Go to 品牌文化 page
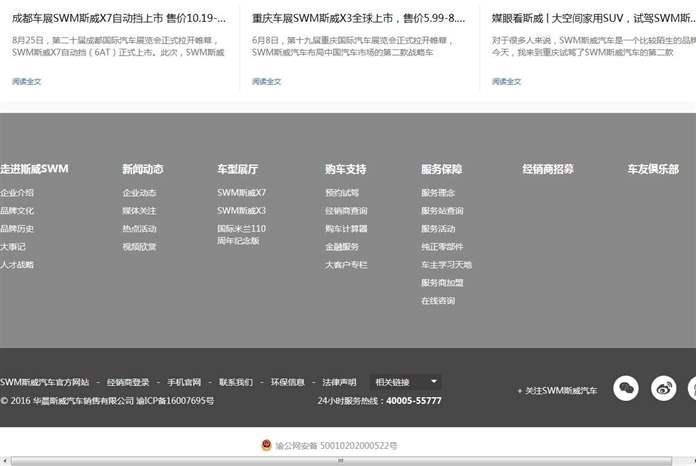 click(x=17, y=211)
